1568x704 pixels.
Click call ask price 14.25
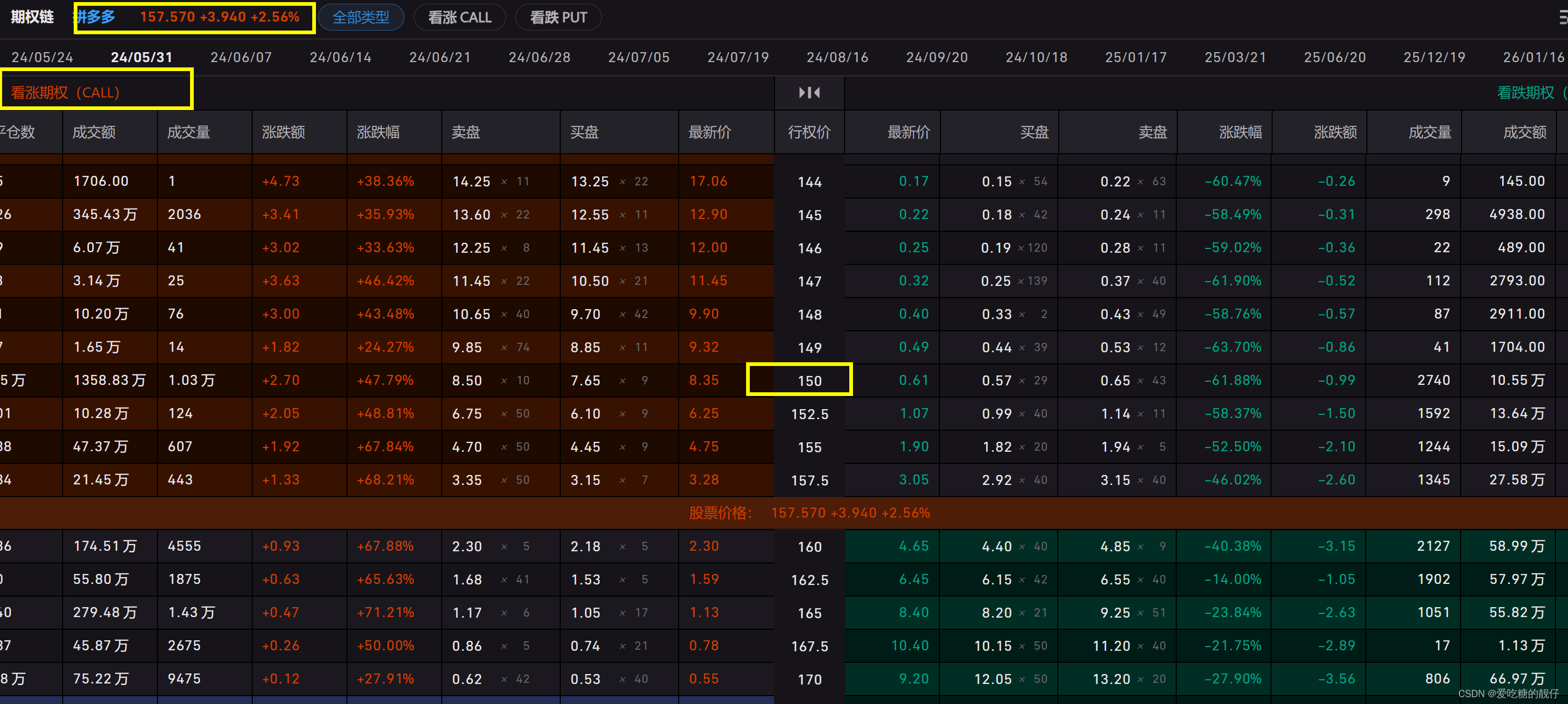(x=471, y=181)
